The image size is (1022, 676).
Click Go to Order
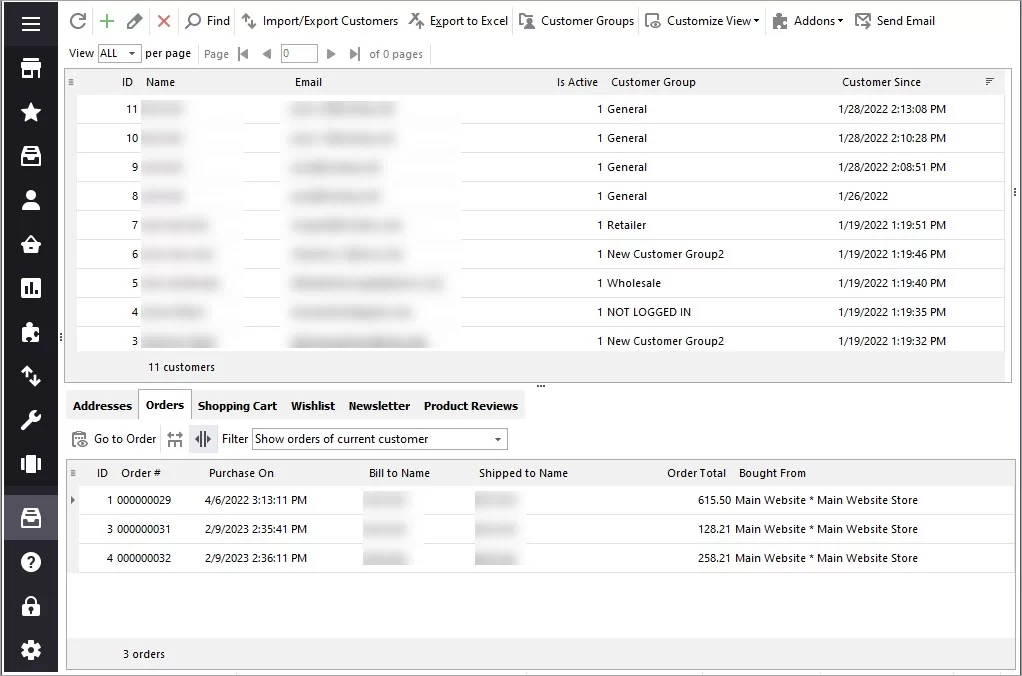click(115, 439)
